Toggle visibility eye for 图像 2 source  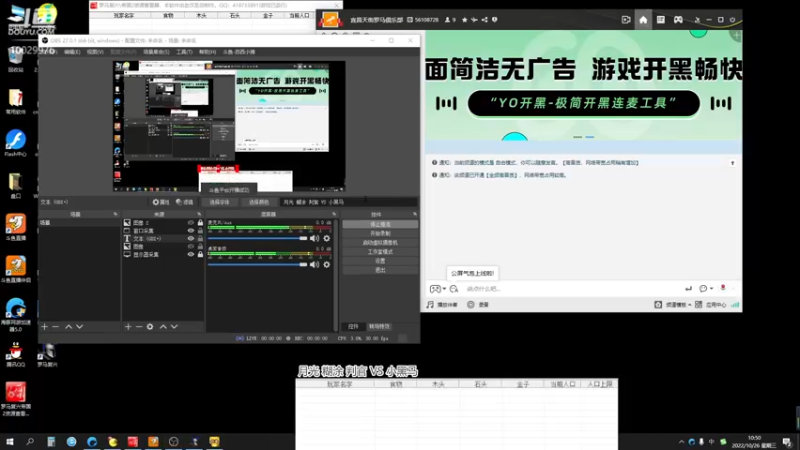[190, 223]
